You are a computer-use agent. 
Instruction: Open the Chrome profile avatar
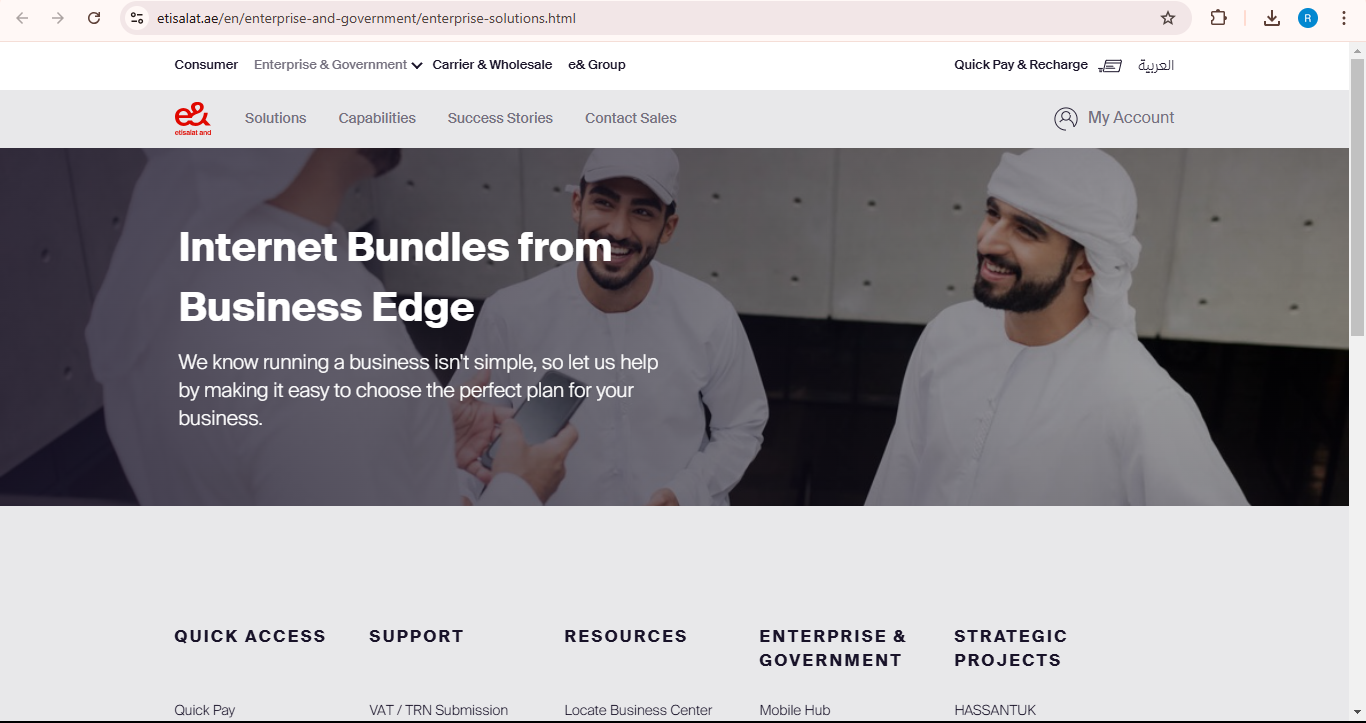click(1308, 18)
